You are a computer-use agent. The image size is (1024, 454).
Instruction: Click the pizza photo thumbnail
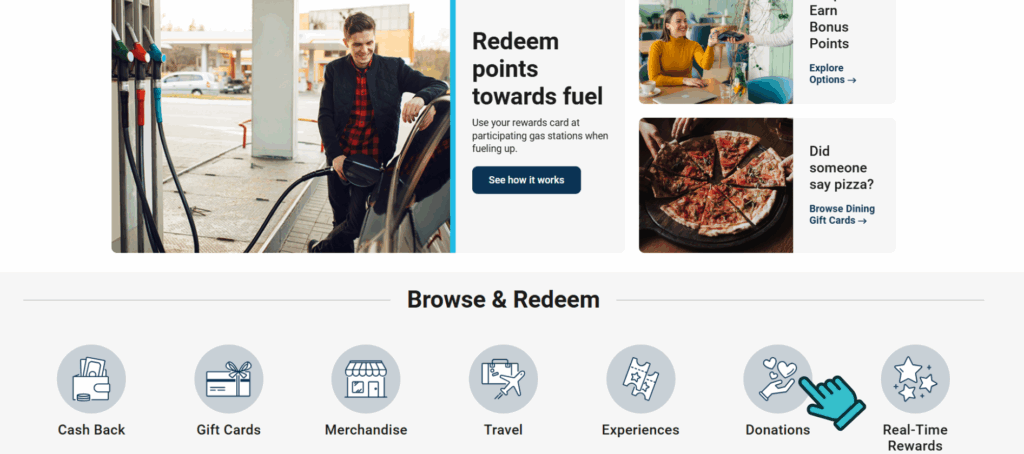coord(716,186)
